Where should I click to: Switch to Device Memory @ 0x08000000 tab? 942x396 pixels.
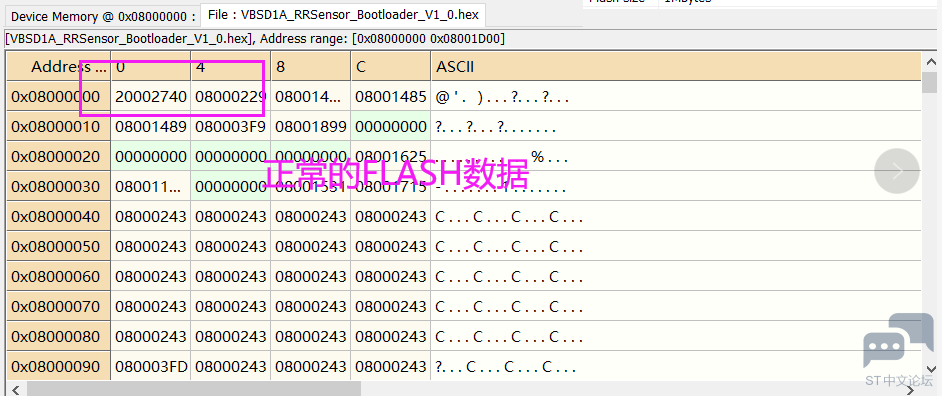(x=103, y=16)
